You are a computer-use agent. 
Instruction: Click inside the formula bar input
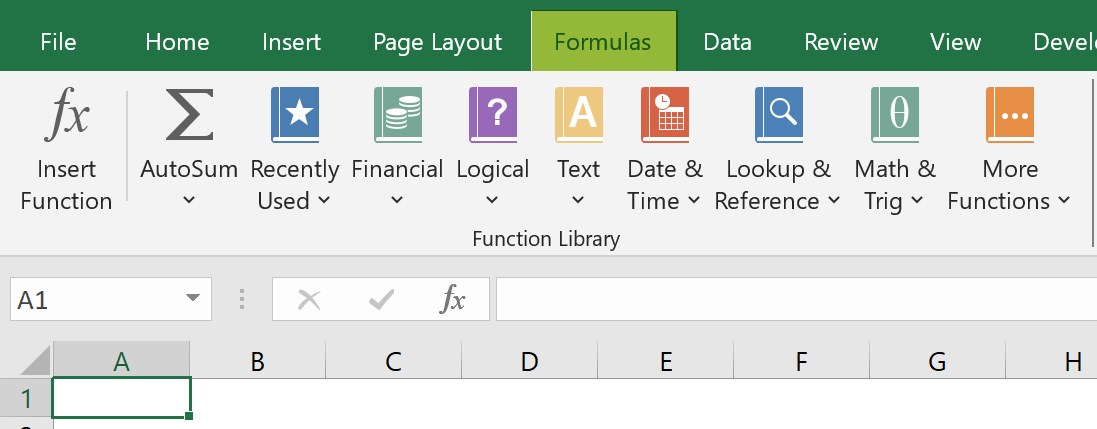click(x=796, y=299)
